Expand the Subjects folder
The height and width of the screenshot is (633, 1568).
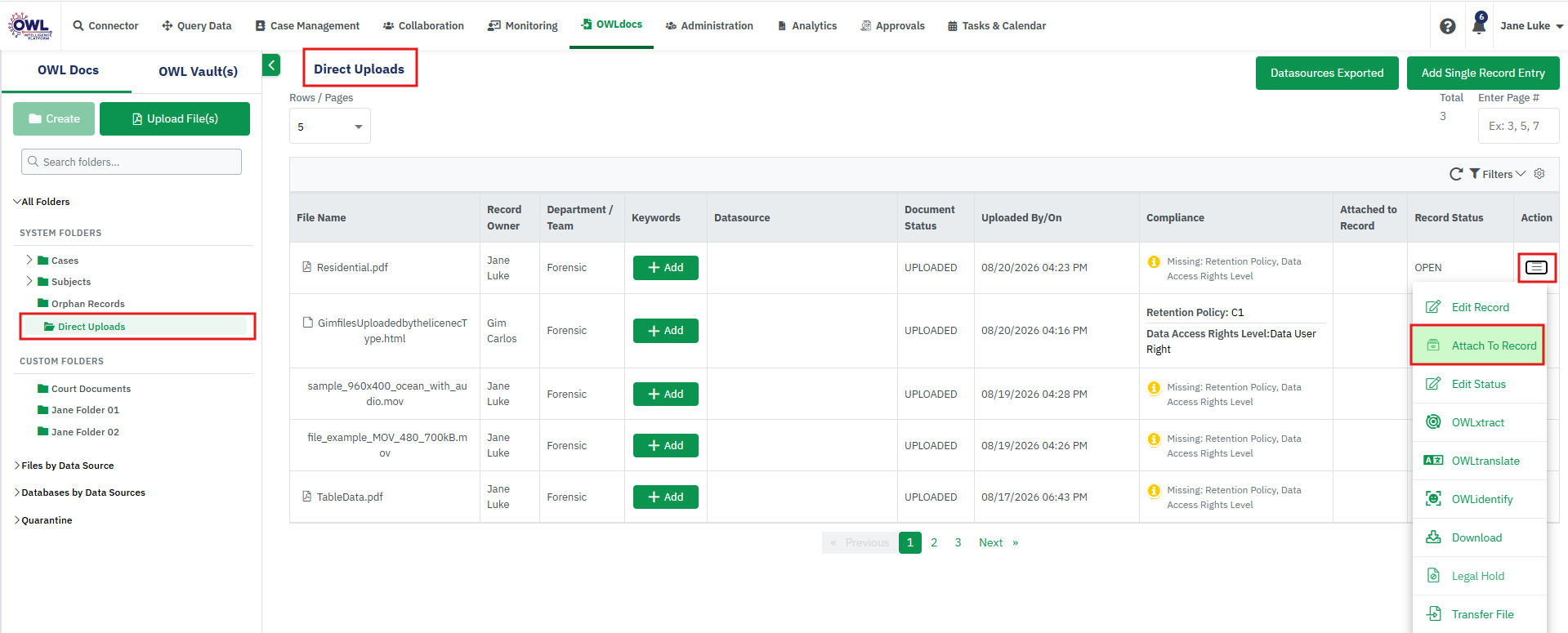point(29,281)
